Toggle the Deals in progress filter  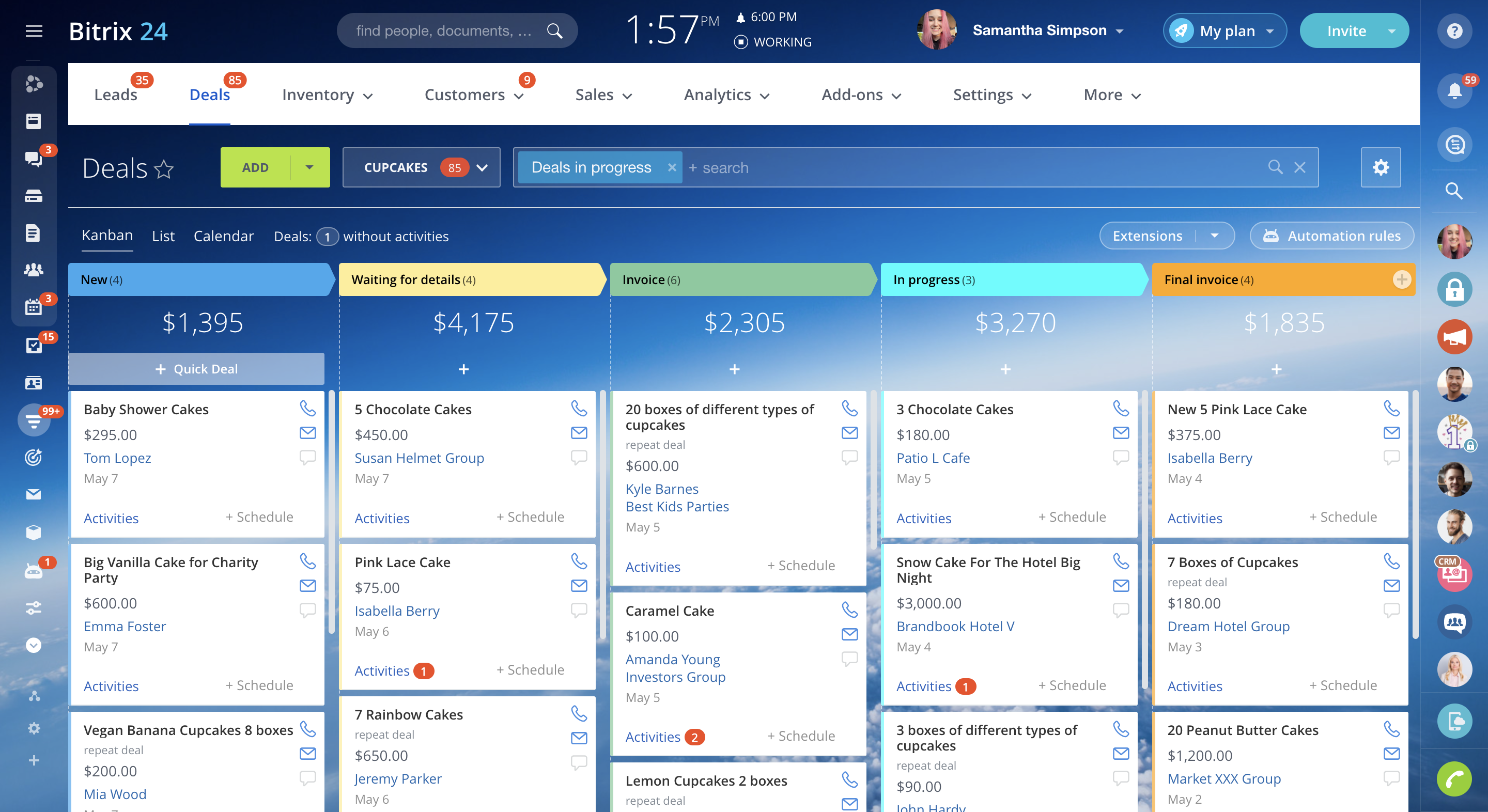tap(671, 167)
